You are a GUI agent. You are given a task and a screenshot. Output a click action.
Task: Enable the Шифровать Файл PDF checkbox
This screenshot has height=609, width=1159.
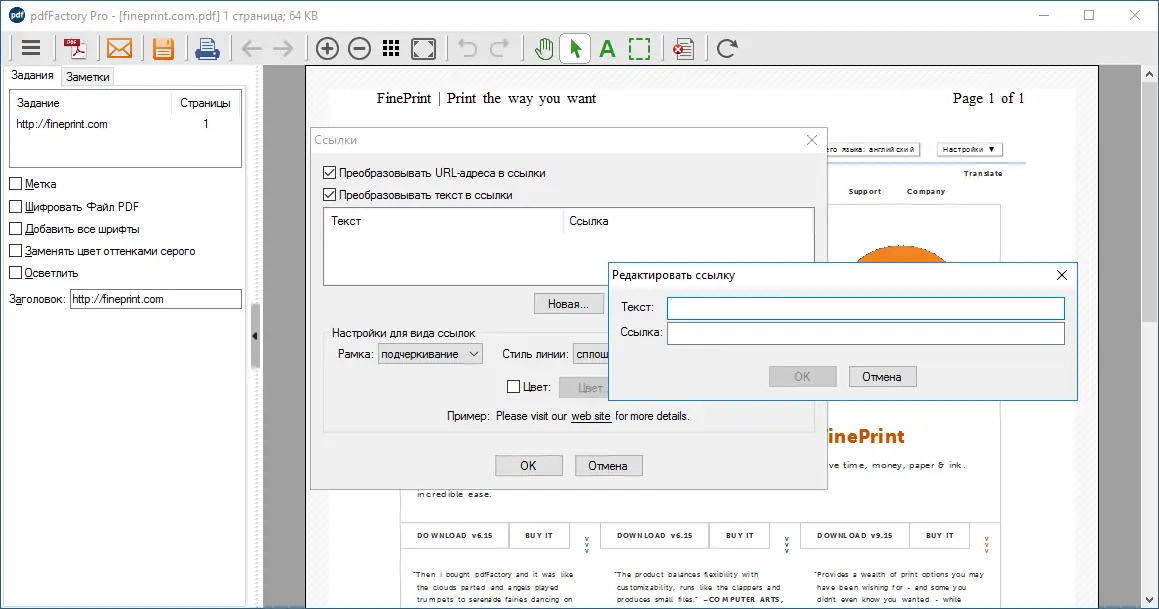tap(16, 206)
